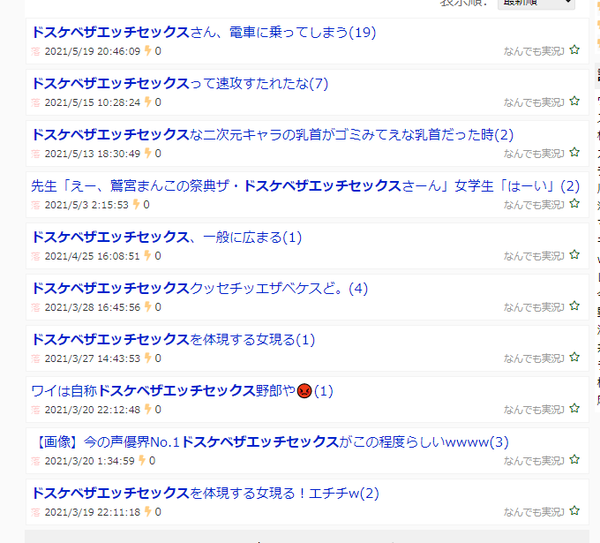Star the thread dated 2021/3/19 22:11:18
This screenshot has width=600, height=543.
click(574, 511)
